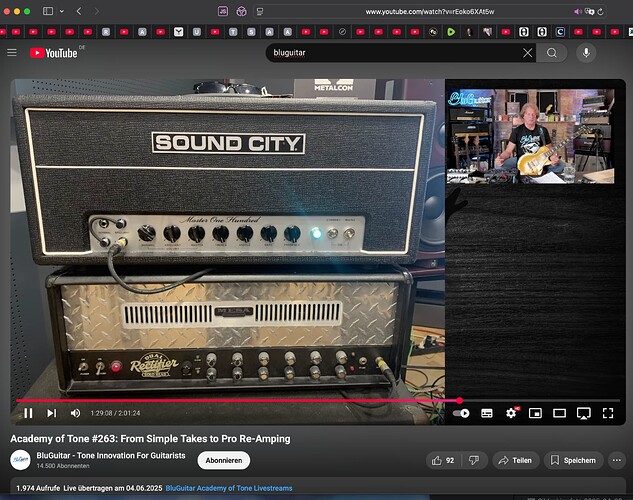
Task: Open more actions three-dot menu
Action: [x=617, y=460]
